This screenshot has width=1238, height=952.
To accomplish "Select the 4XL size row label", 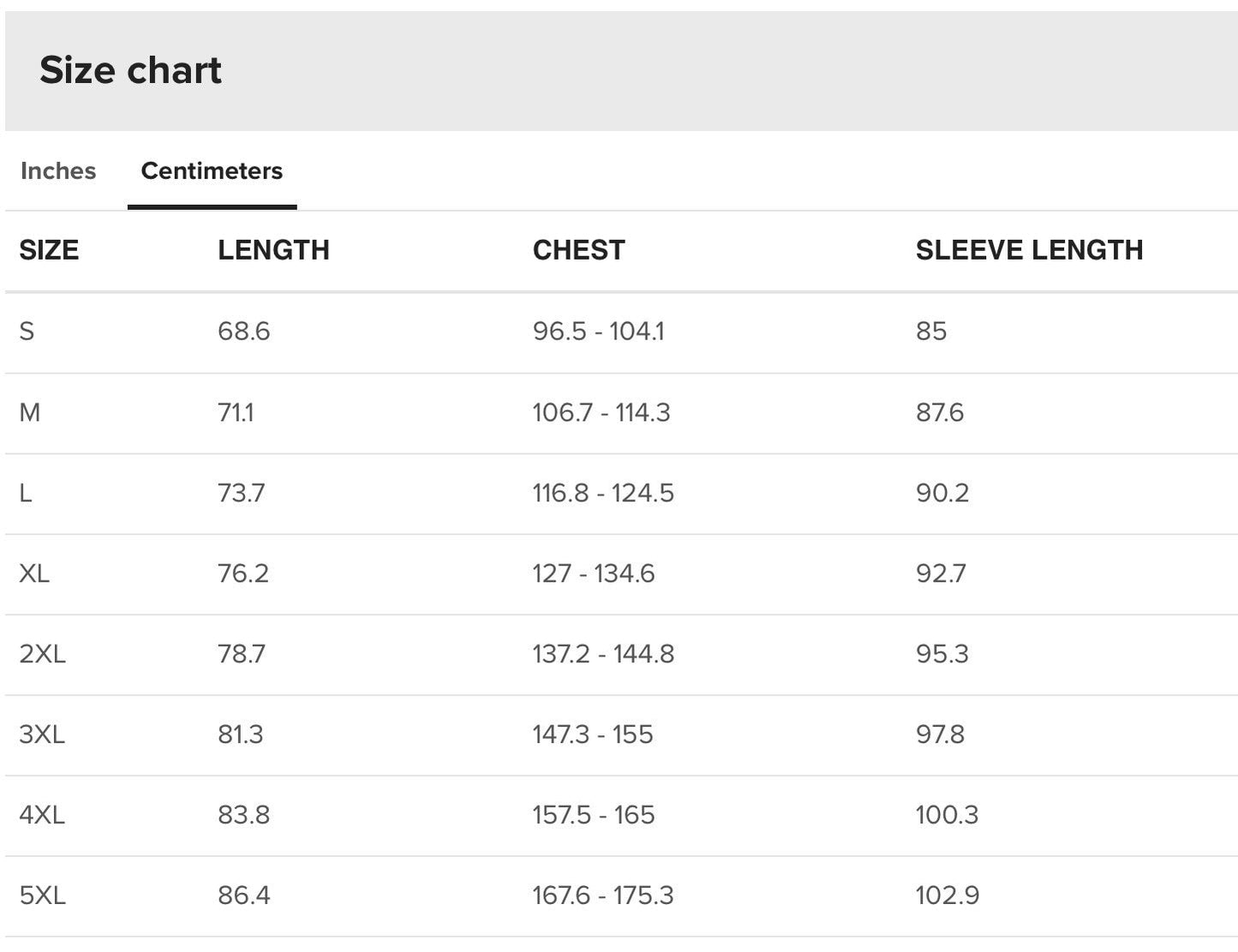I will click(x=42, y=815).
